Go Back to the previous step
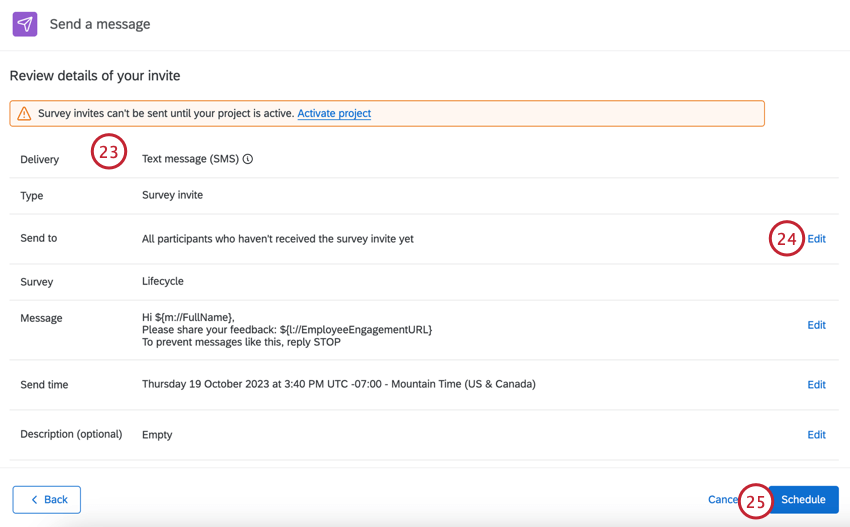The height and width of the screenshot is (527, 850). click(47, 500)
